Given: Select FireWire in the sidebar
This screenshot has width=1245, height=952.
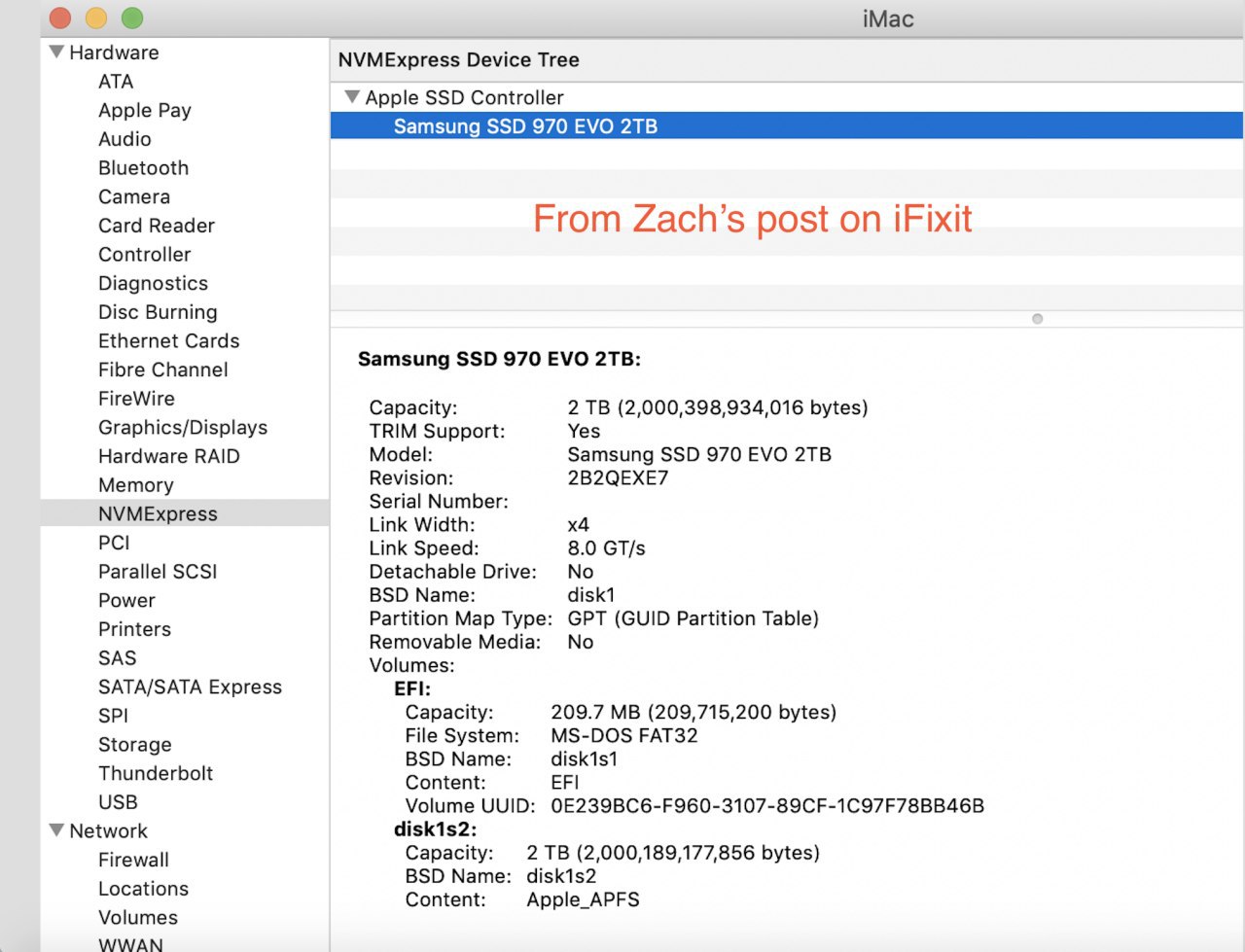Looking at the screenshot, I should (x=136, y=399).
